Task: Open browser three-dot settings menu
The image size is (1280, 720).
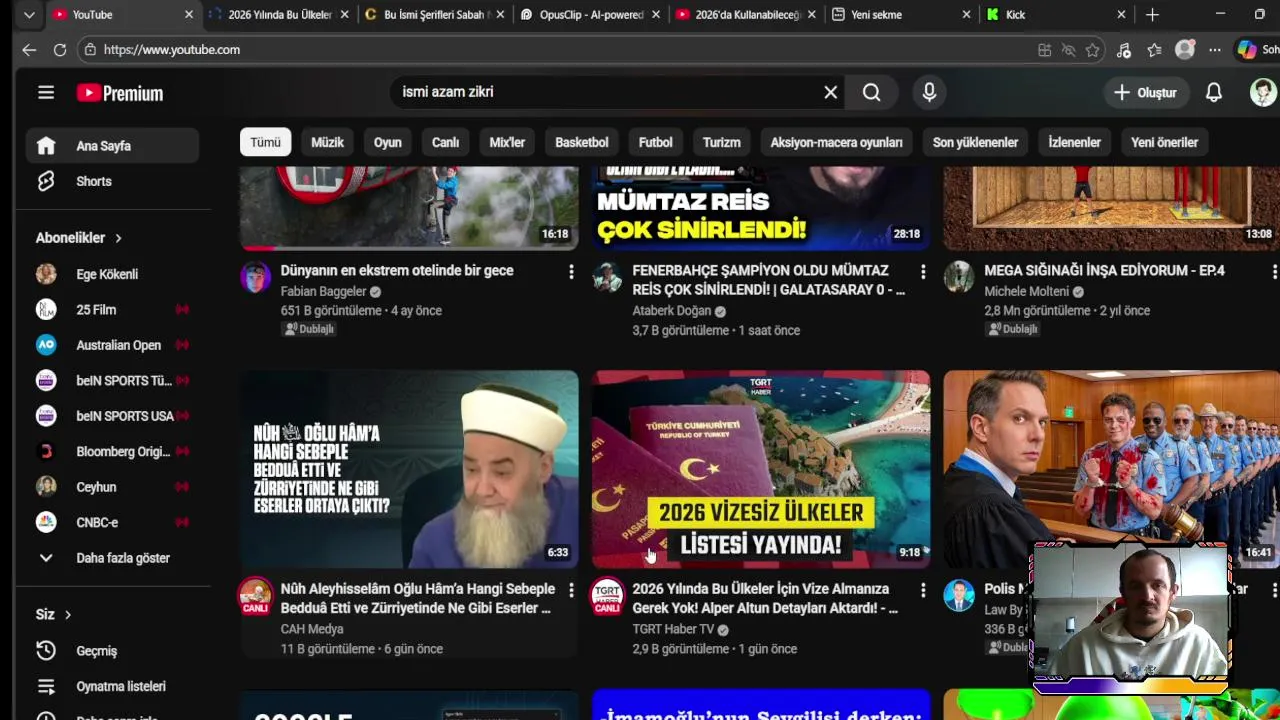Action: pyautogui.click(x=1214, y=50)
